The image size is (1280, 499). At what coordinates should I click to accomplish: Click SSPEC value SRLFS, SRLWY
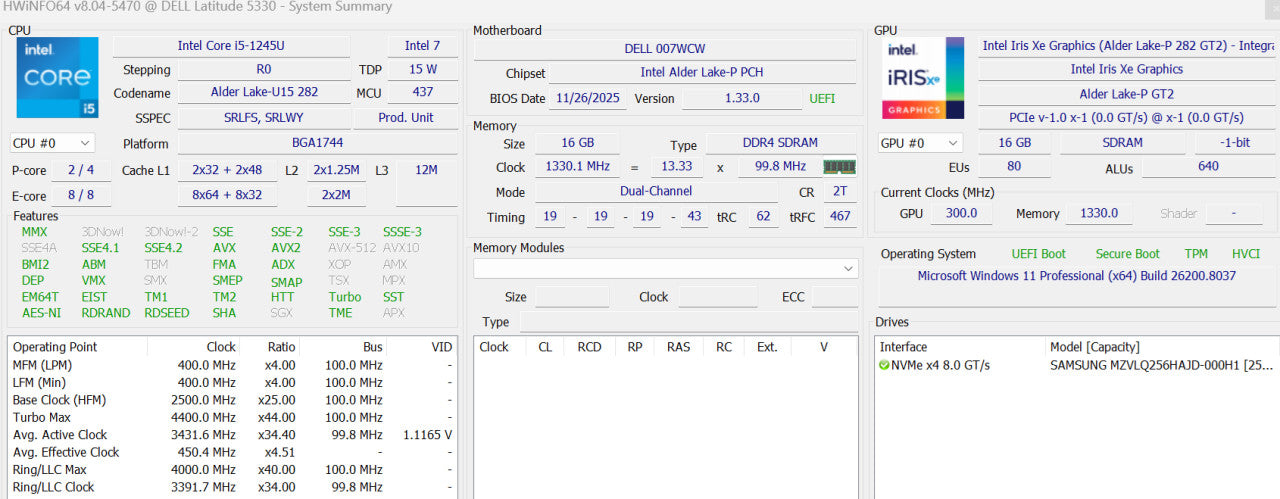(x=264, y=117)
